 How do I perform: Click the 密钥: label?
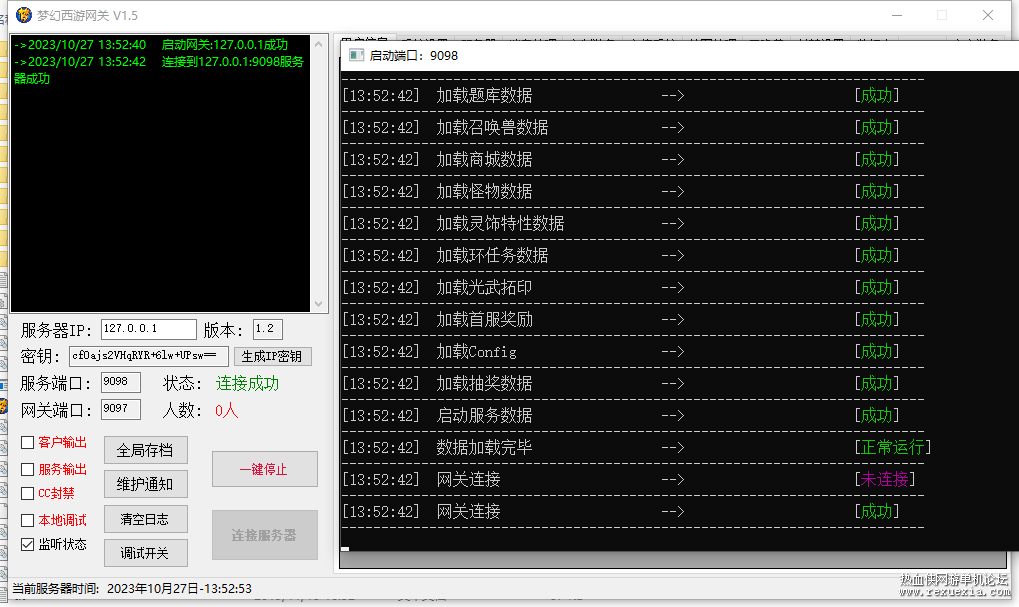coord(40,356)
